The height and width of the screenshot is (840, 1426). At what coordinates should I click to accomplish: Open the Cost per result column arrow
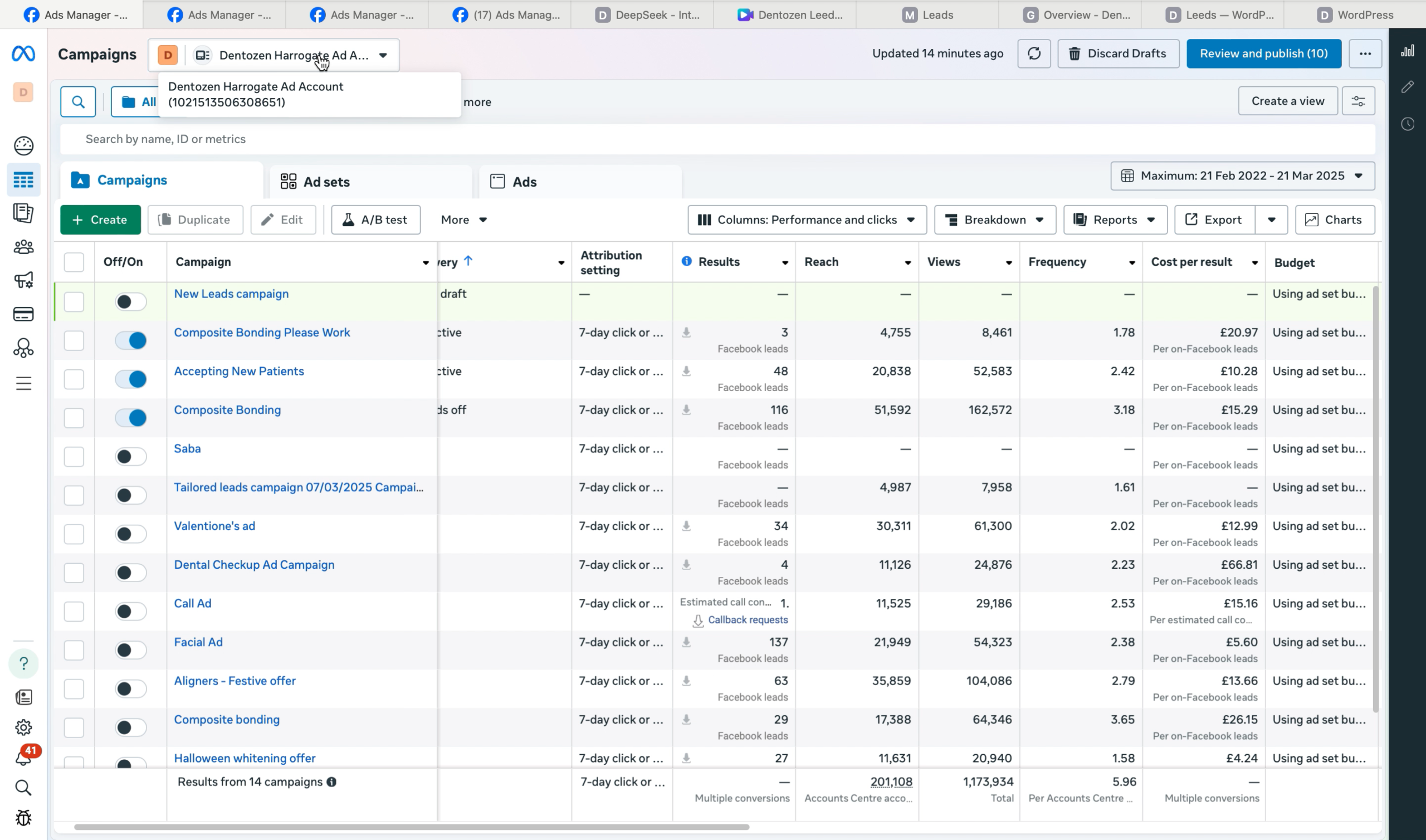point(1254,263)
